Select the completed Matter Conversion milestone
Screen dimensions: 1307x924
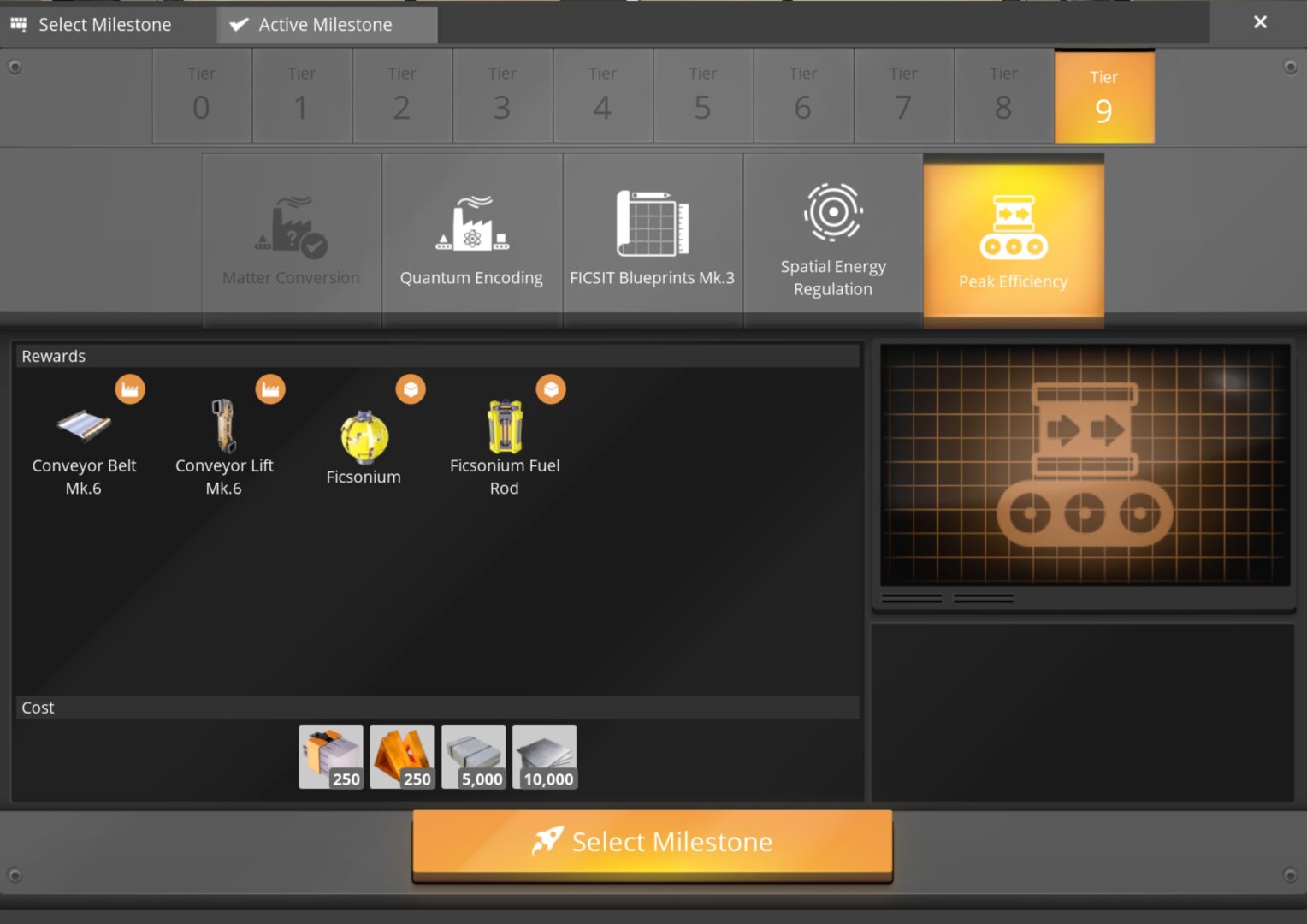(291, 240)
